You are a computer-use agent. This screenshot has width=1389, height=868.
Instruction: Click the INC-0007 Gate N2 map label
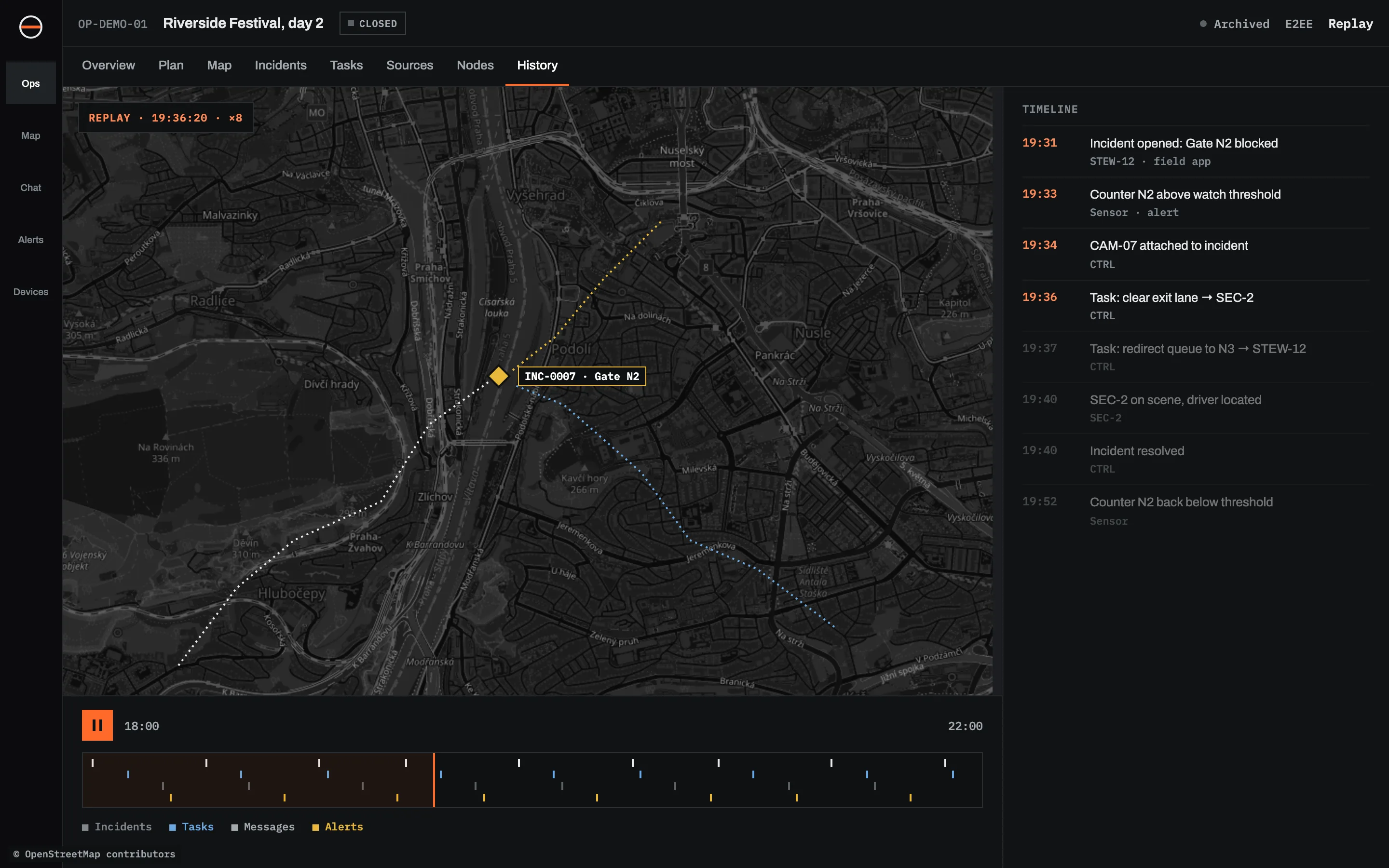click(x=582, y=376)
